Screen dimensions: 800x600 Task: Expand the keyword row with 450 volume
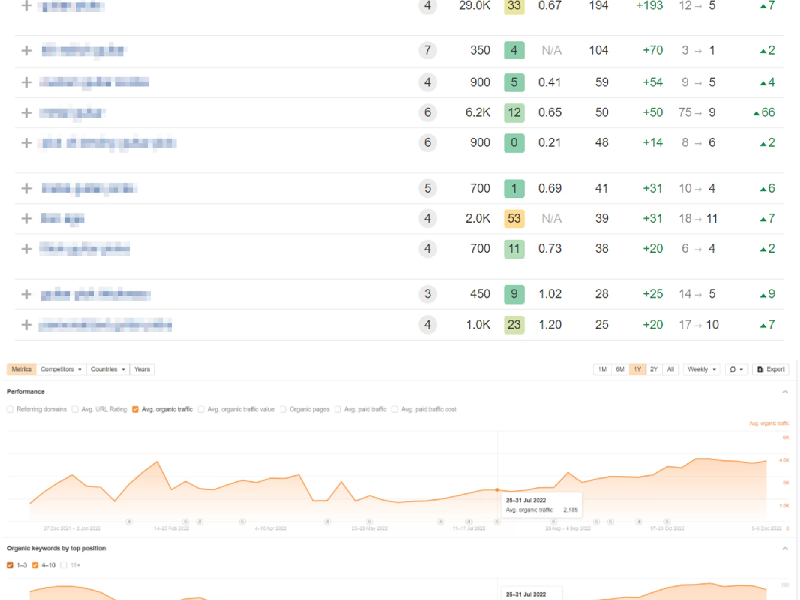(x=27, y=294)
